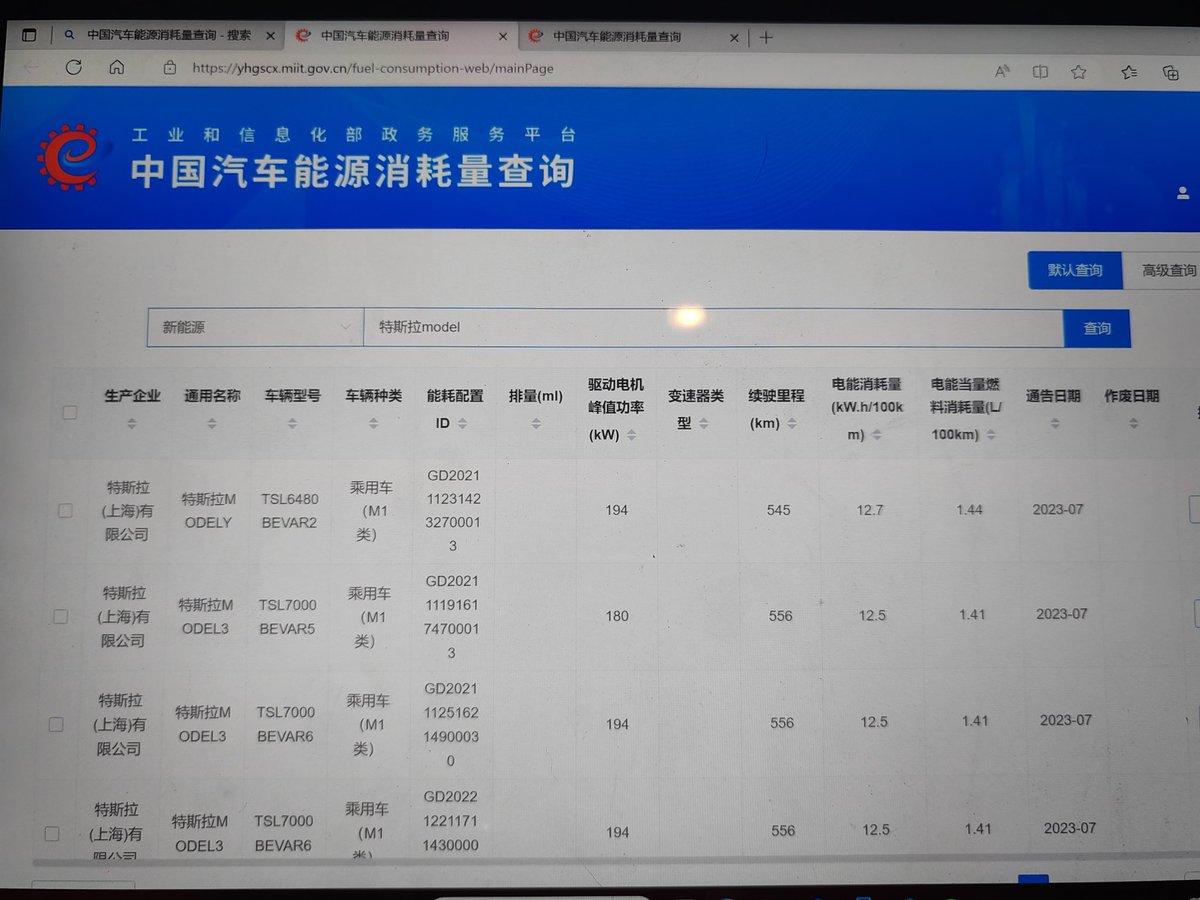The image size is (1200, 900).
Task: View site information lock icon
Action: click(x=170, y=68)
